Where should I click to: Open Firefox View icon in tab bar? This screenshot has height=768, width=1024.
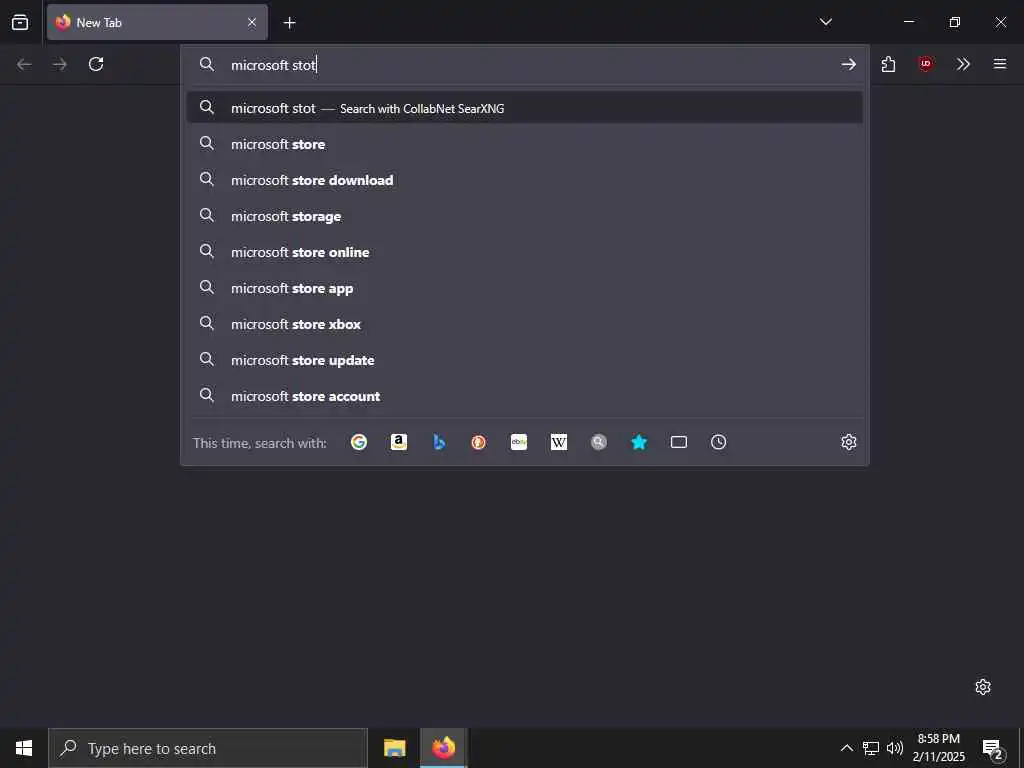[20, 22]
